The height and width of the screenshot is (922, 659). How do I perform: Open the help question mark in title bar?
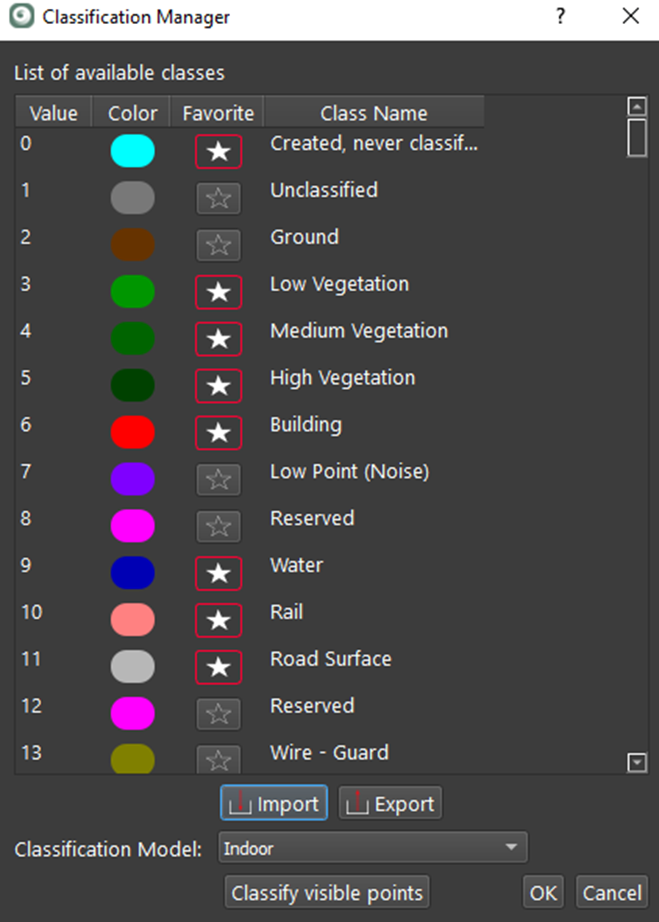point(560,17)
